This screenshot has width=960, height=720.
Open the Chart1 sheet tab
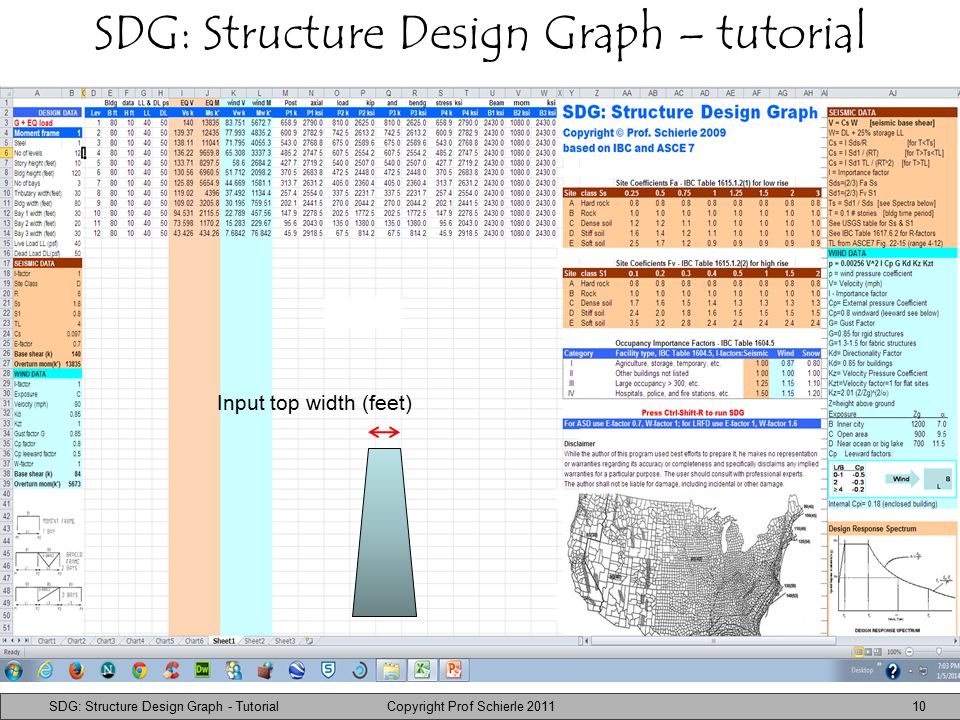click(47, 641)
